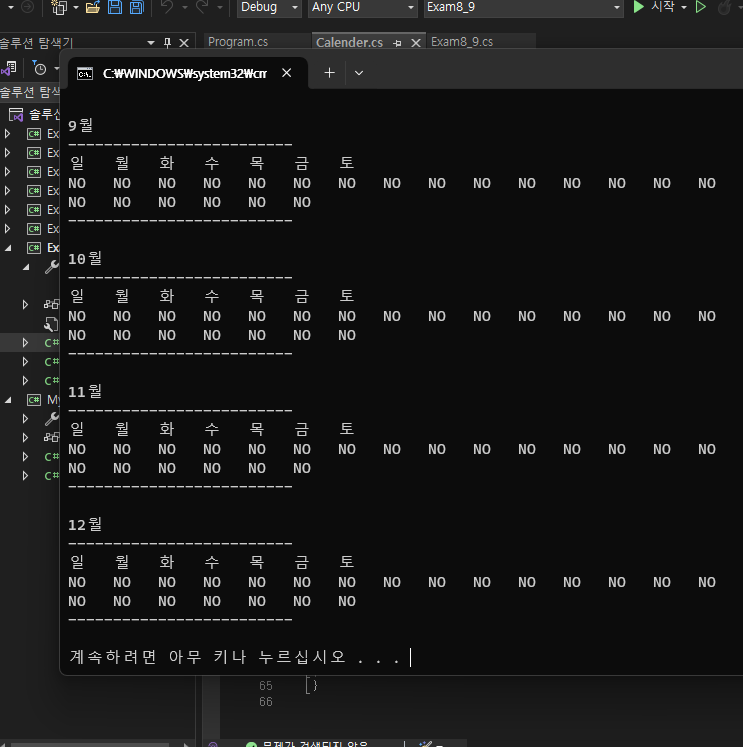Viewport: 743px width, 747px height.
Task: Click the Hot Reload flame icon
Action: [724, 7]
